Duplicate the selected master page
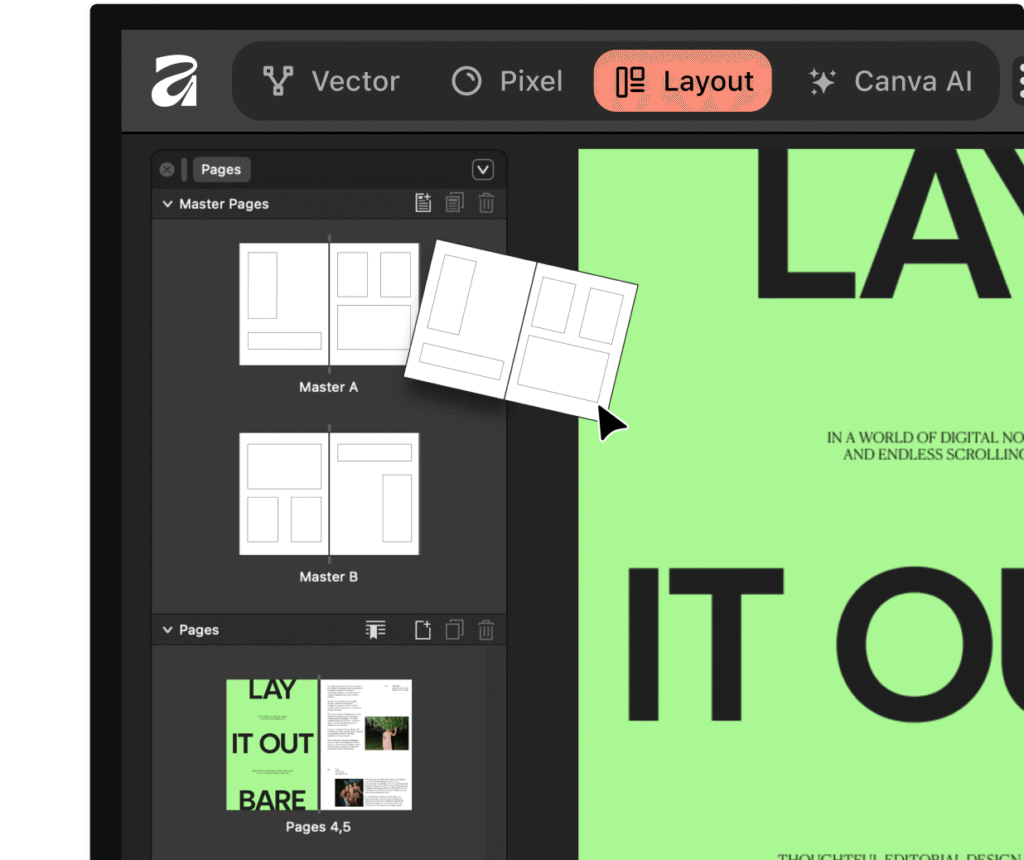1024x860 pixels. (455, 203)
